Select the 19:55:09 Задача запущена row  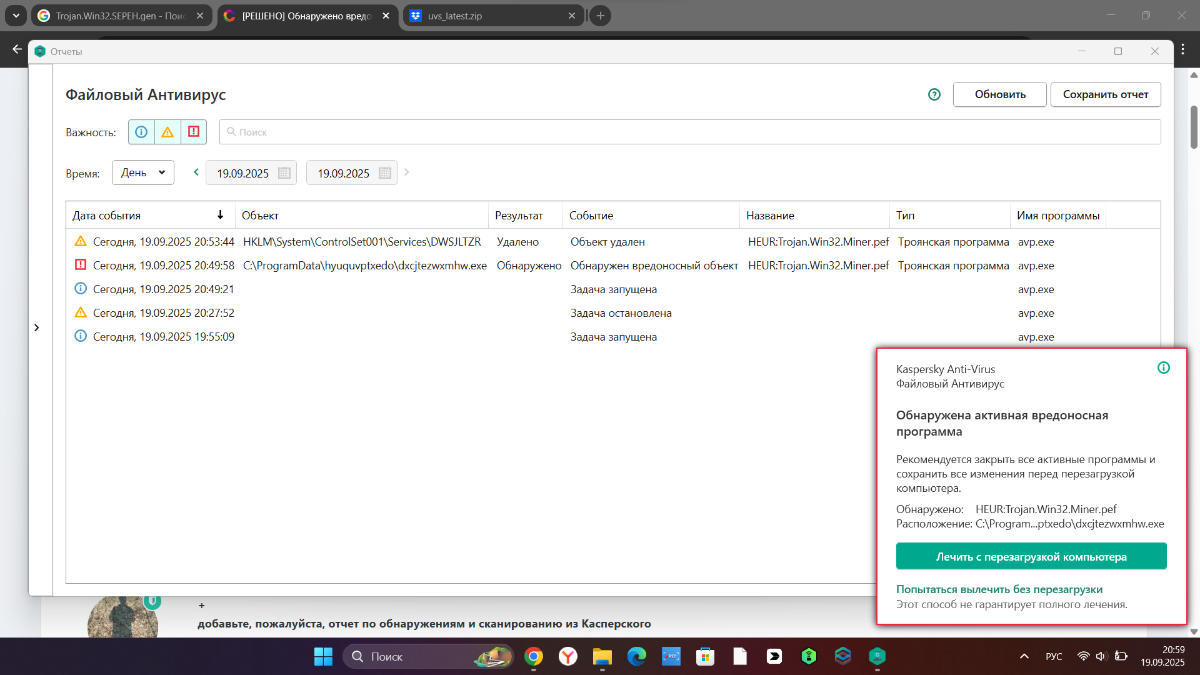[x=613, y=337]
